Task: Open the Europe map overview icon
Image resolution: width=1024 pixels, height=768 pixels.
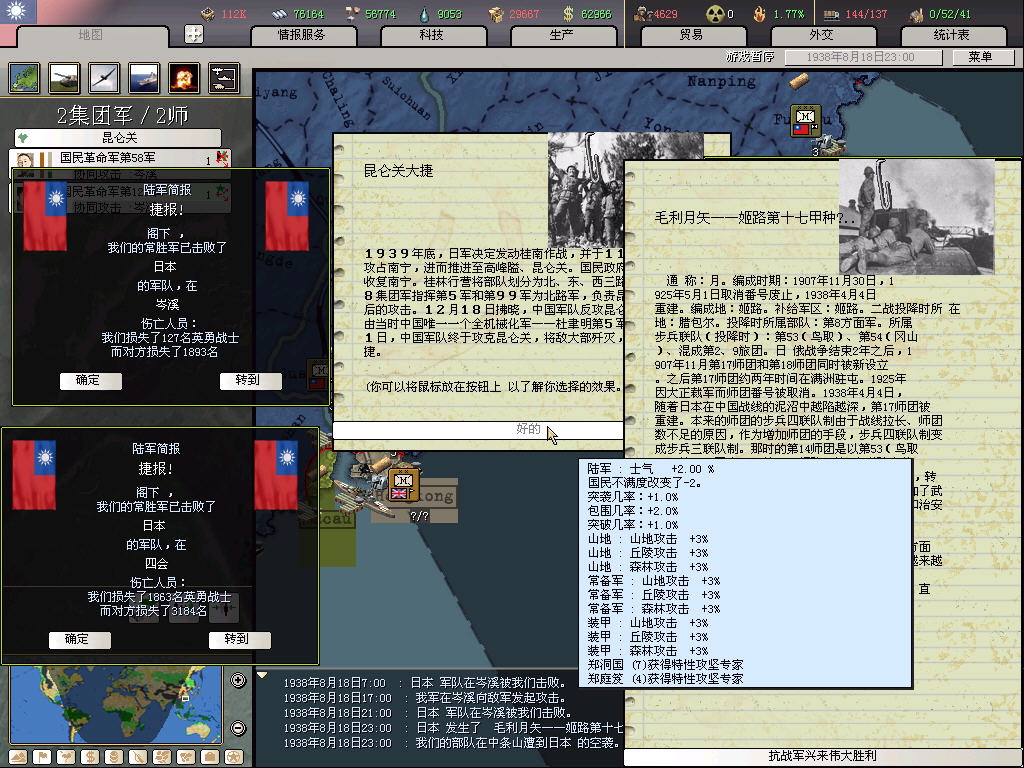Action: (x=24, y=78)
